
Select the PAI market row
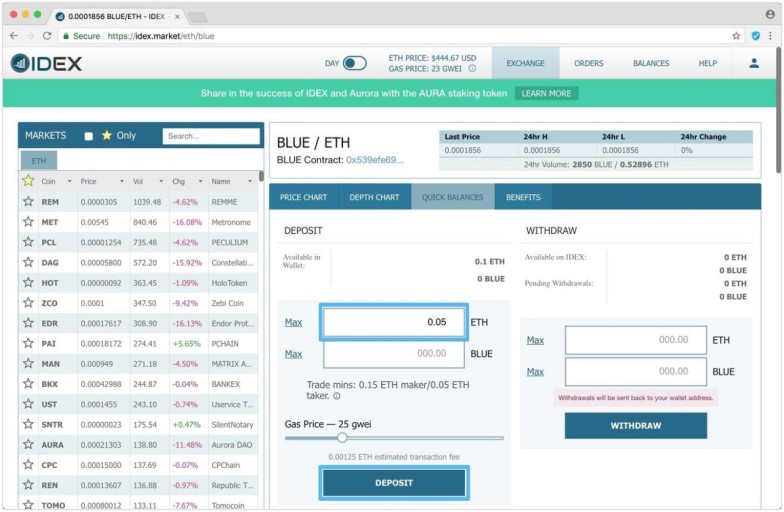point(138,344)
